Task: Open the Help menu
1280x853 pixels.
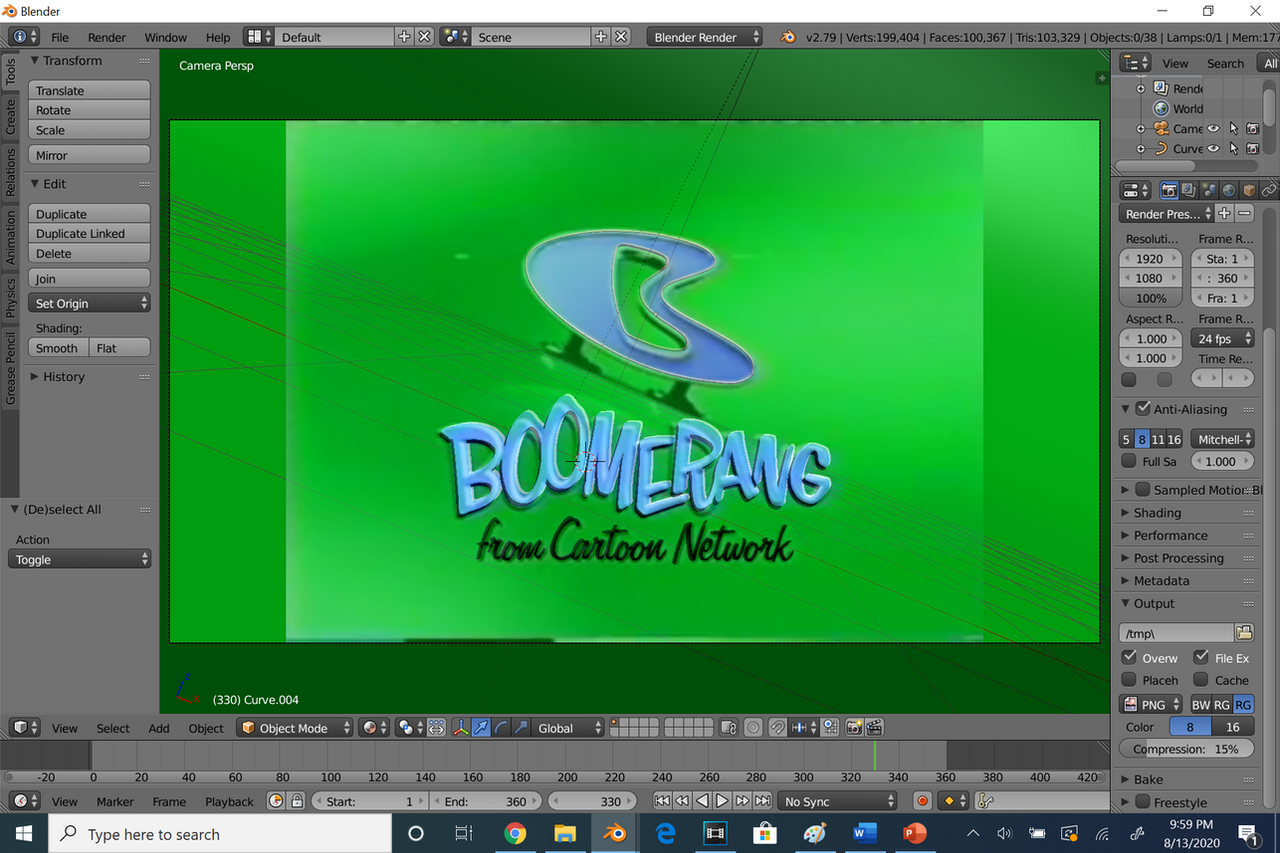Action: (218, 37)
